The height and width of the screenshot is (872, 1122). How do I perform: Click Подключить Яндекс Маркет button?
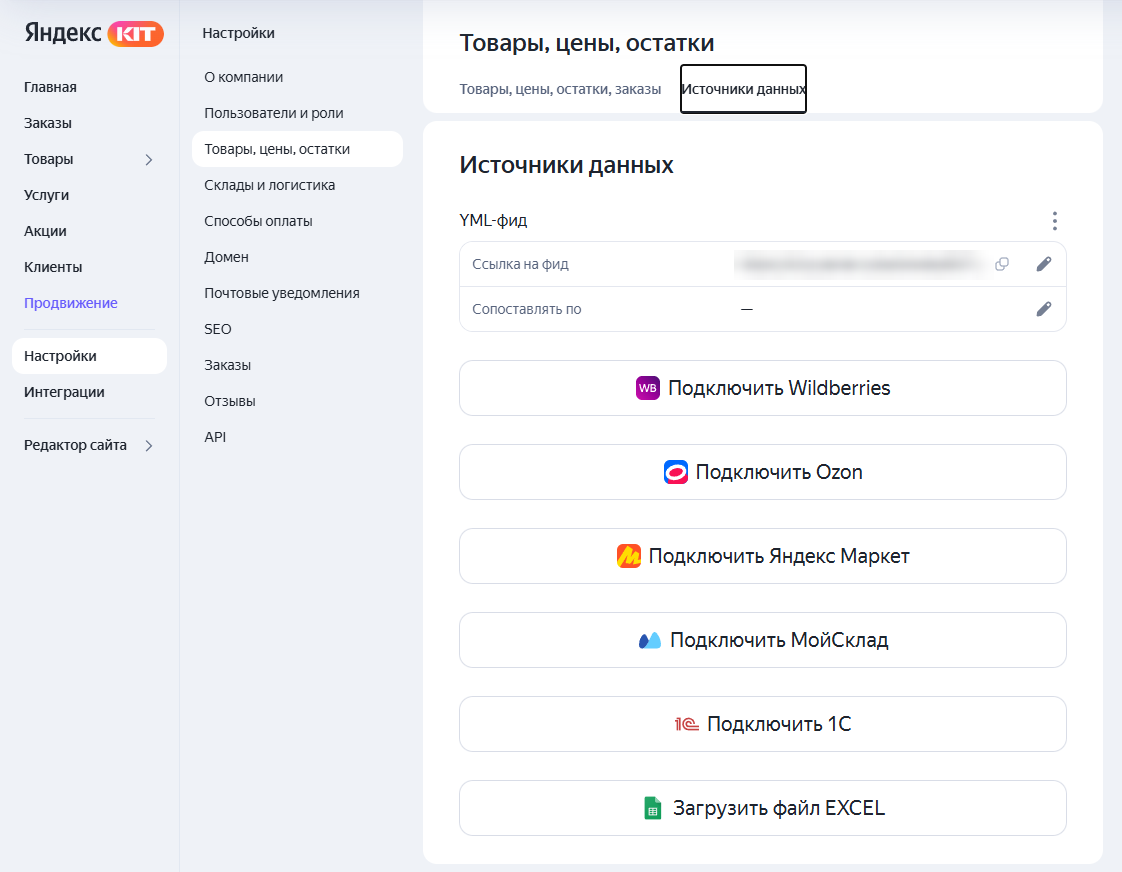(x=763, y=556)
